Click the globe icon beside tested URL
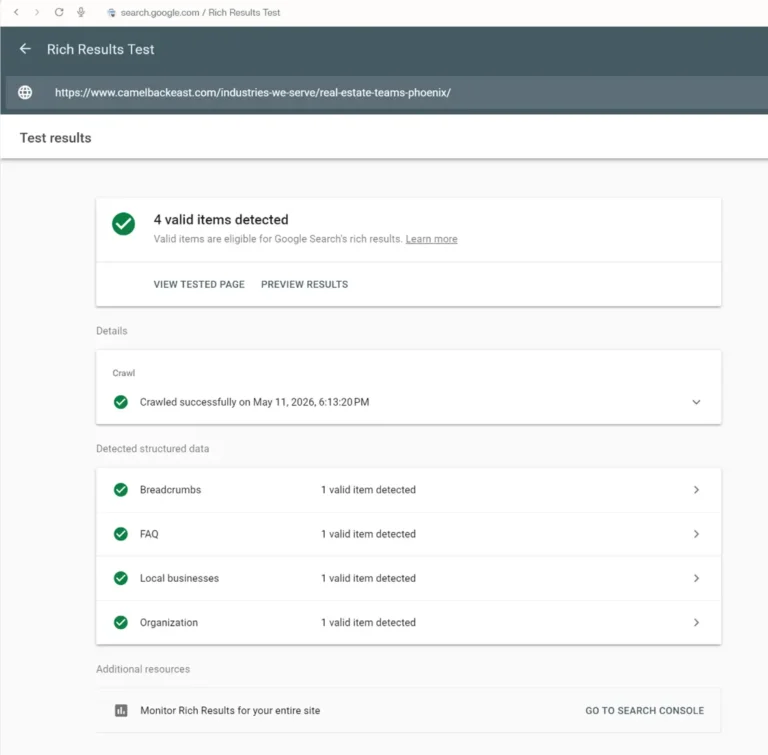Screen dimensions: 768x755 pos(25,92)
